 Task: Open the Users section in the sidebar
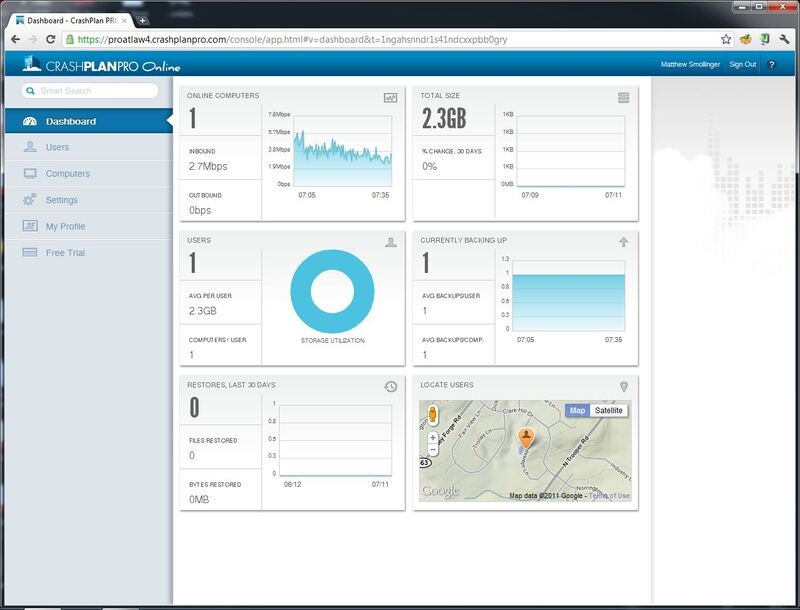click(57, 147)
